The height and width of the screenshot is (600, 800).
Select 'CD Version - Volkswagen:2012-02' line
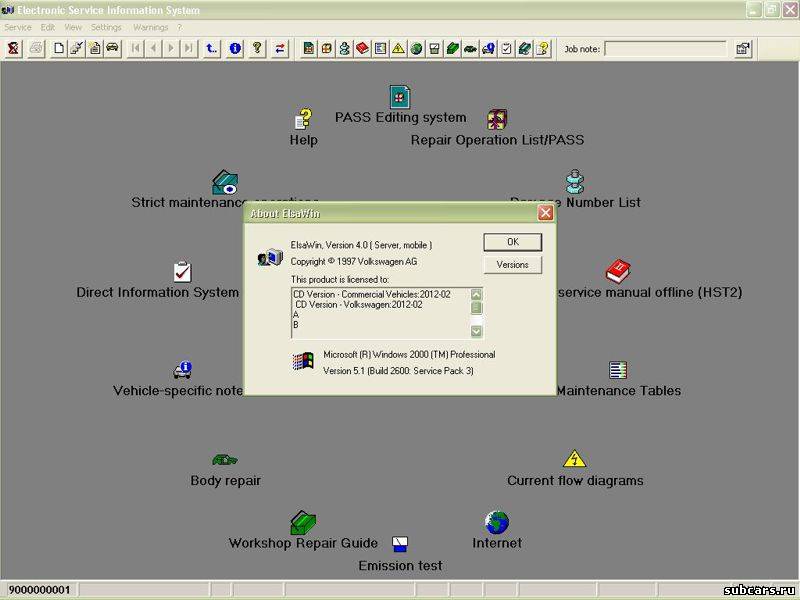pos(359,305)
